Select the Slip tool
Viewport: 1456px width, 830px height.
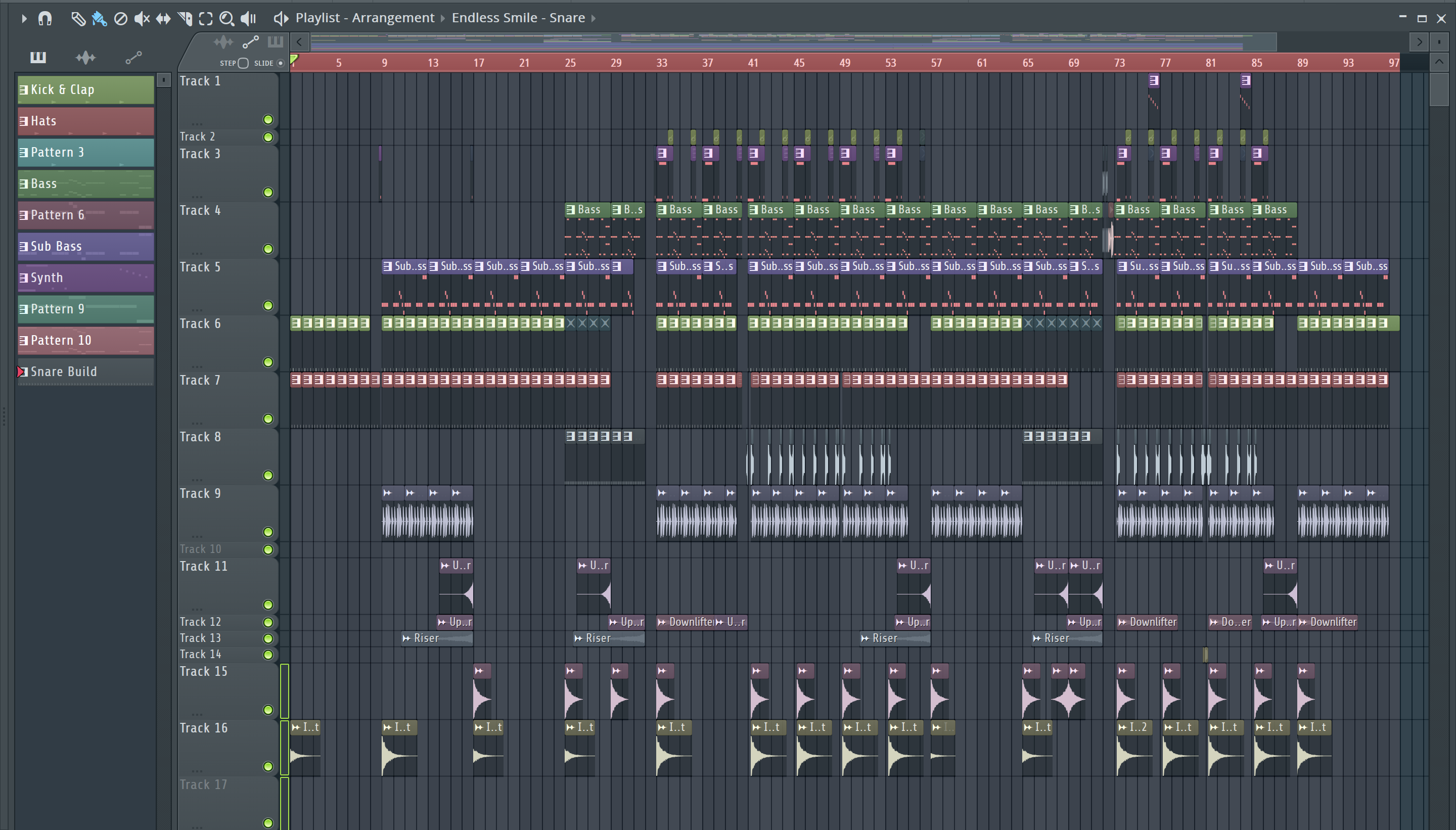(163, 19)
